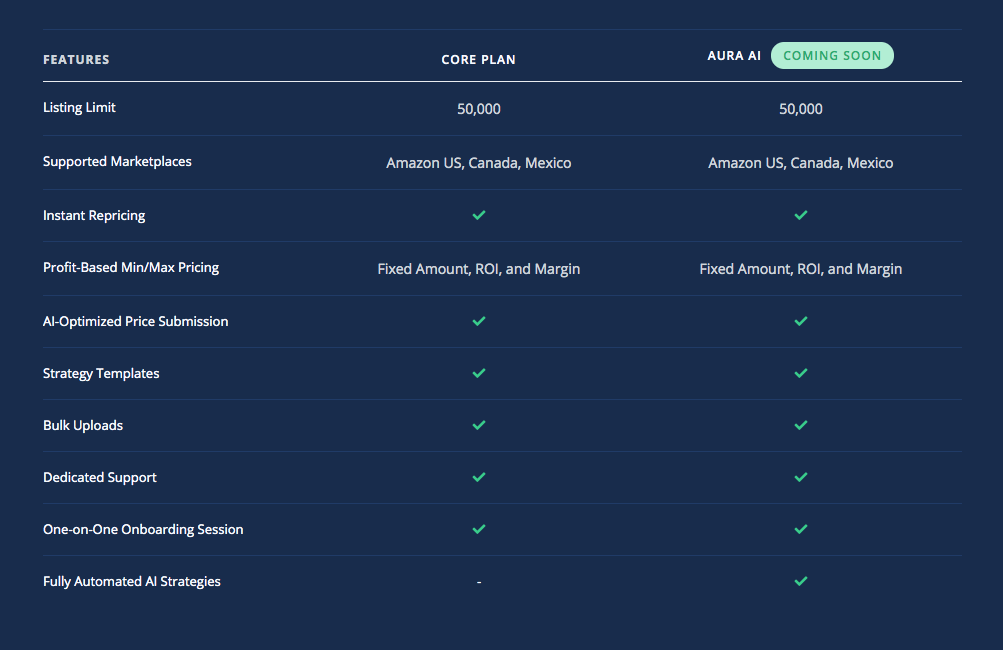Viewport: 1003px width, 650px height.
Task: Click Aura AI checkmark for Strategy Templates
Action: (800, 373)
